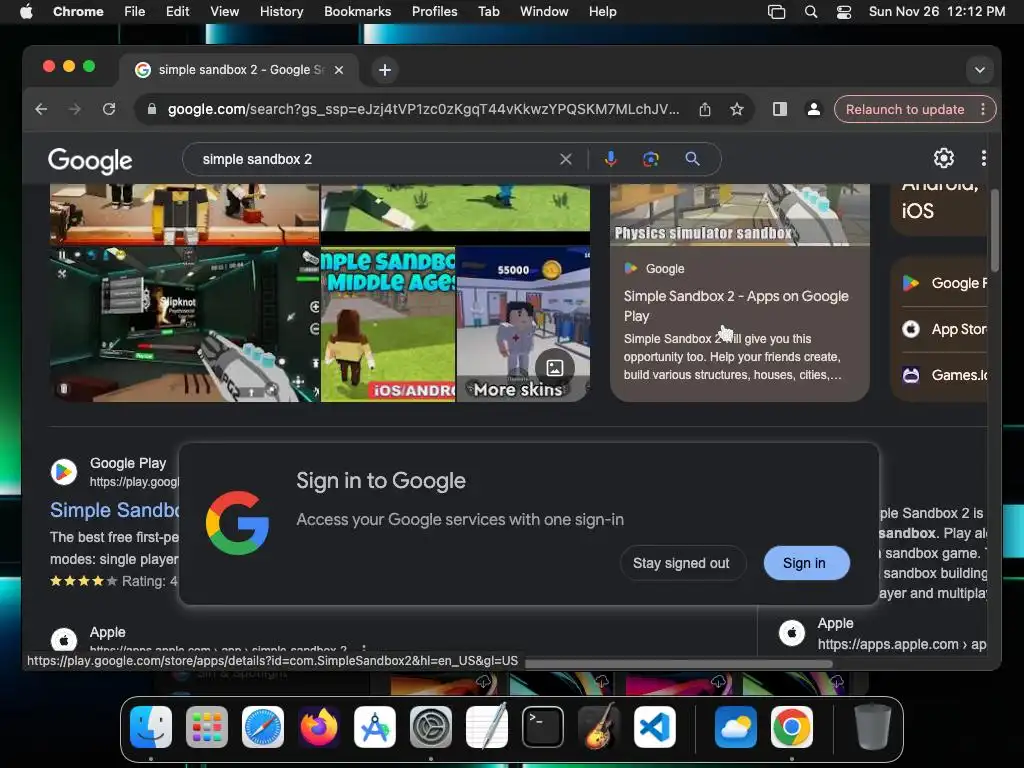1024x768 pixels.
Task: Open Launchpad from the Dock
Action: [x=206, y=727]
